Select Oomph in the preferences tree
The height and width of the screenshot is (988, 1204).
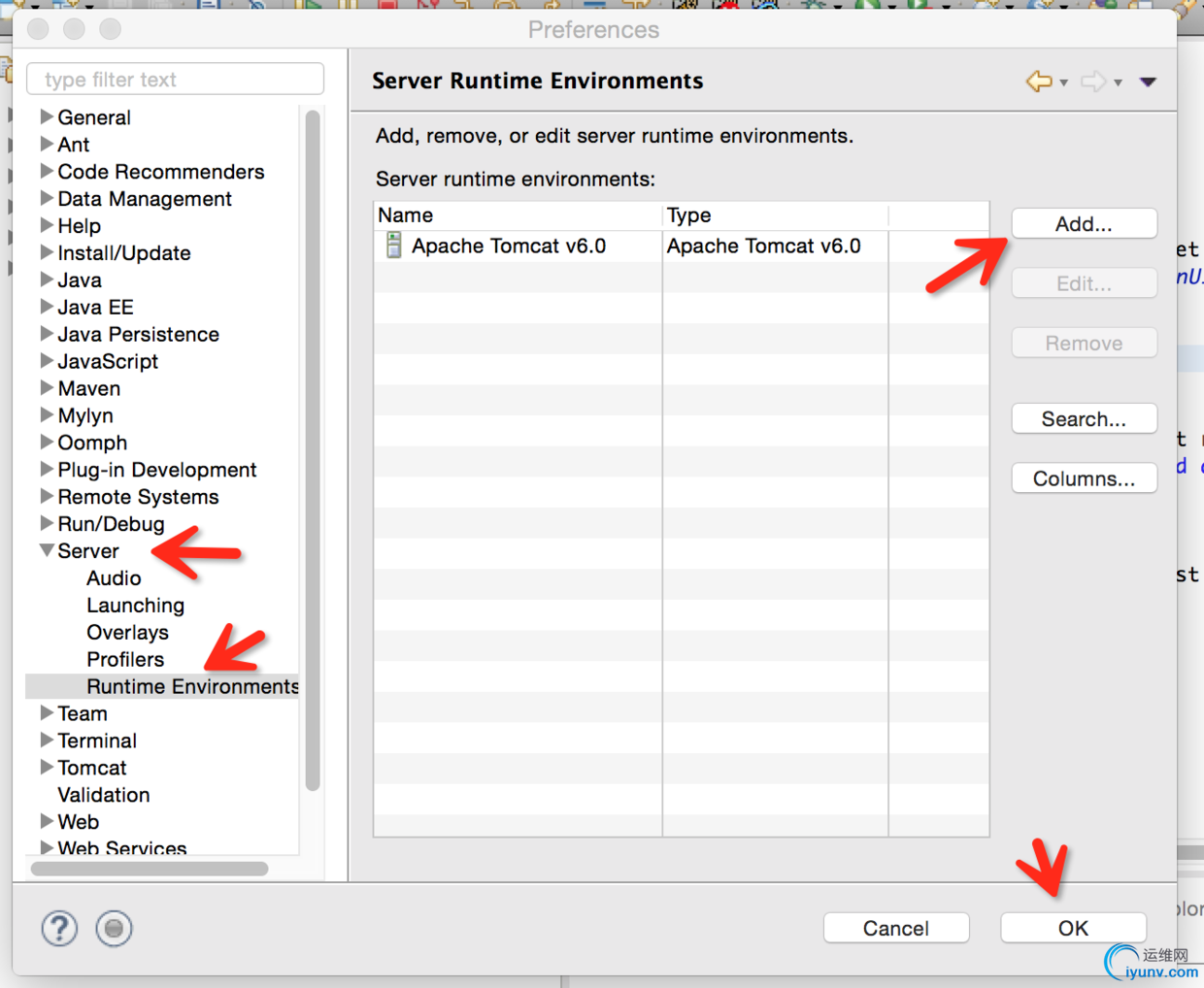click(92, 443)
